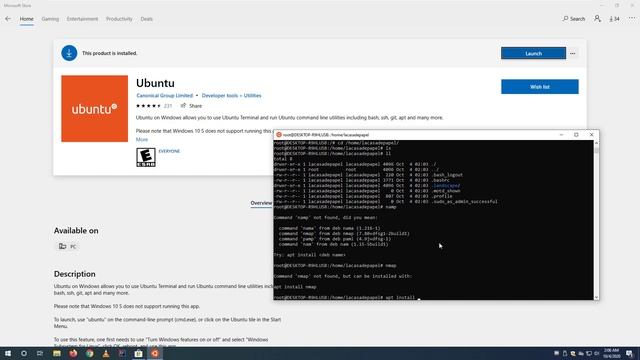The image size is (640, 360).
Task: Open network icon in system tray
Action: click(x=589, y=353)
